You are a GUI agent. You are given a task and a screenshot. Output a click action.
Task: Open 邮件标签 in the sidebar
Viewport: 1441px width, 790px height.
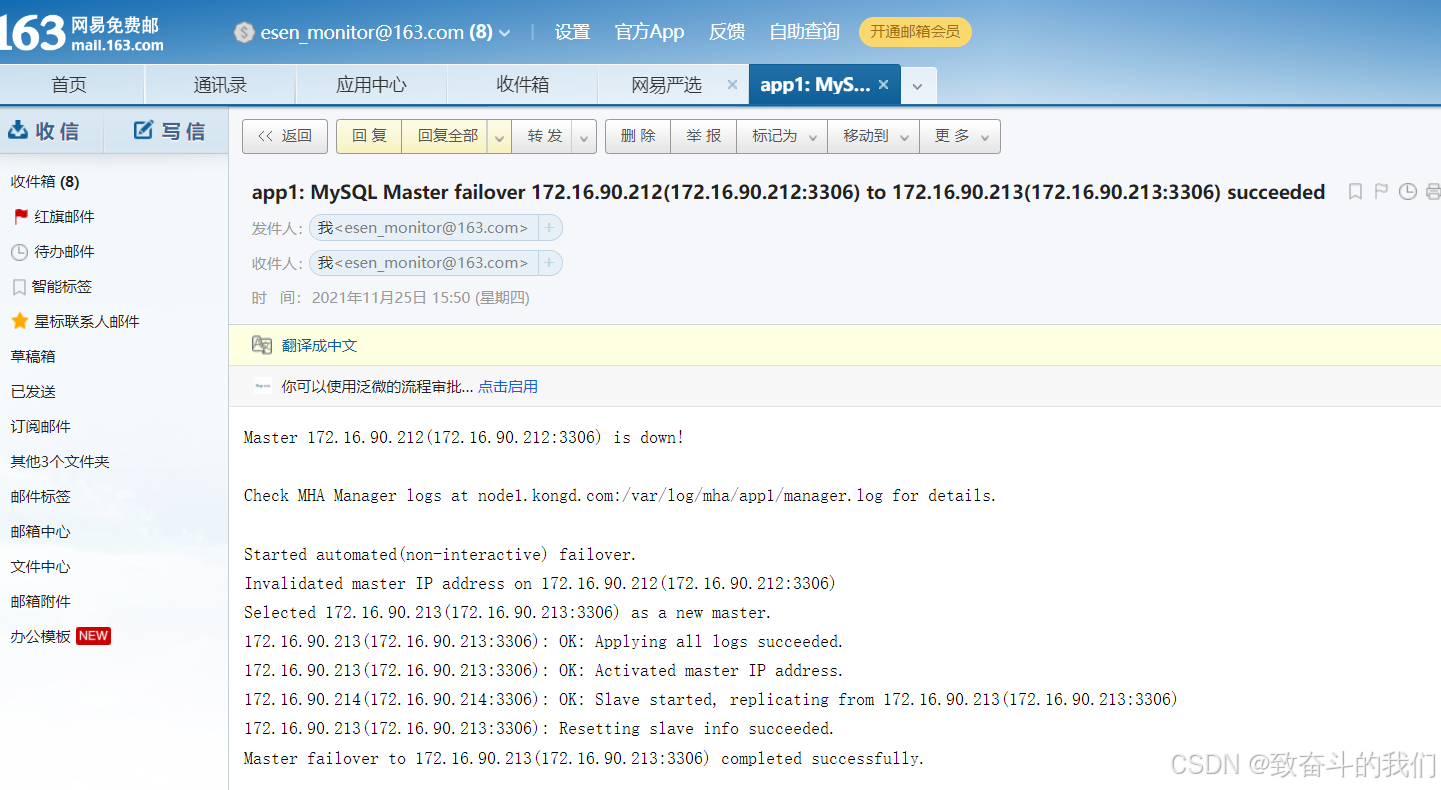41,497
